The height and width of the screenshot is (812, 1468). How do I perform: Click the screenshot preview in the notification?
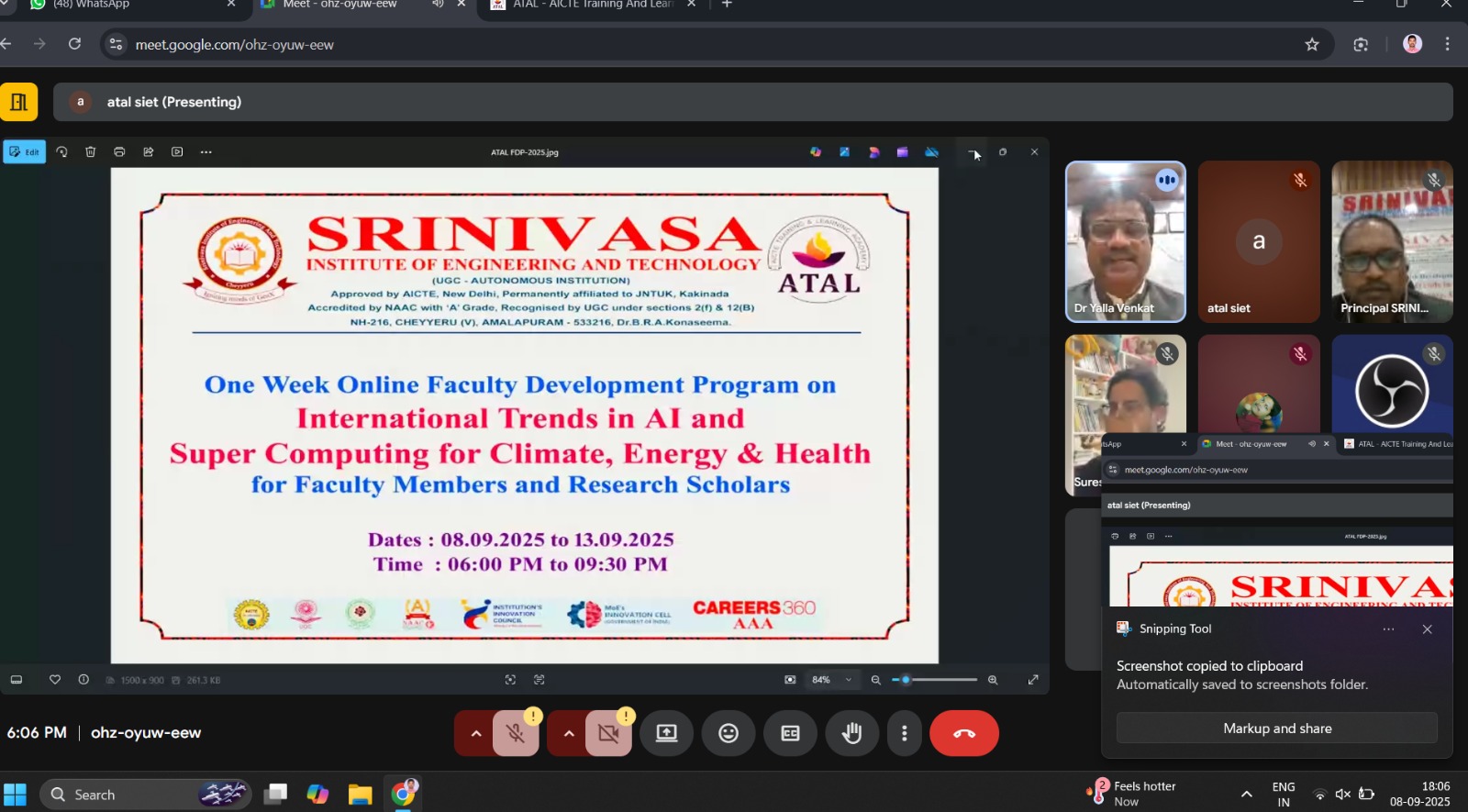pos(1277,520)
